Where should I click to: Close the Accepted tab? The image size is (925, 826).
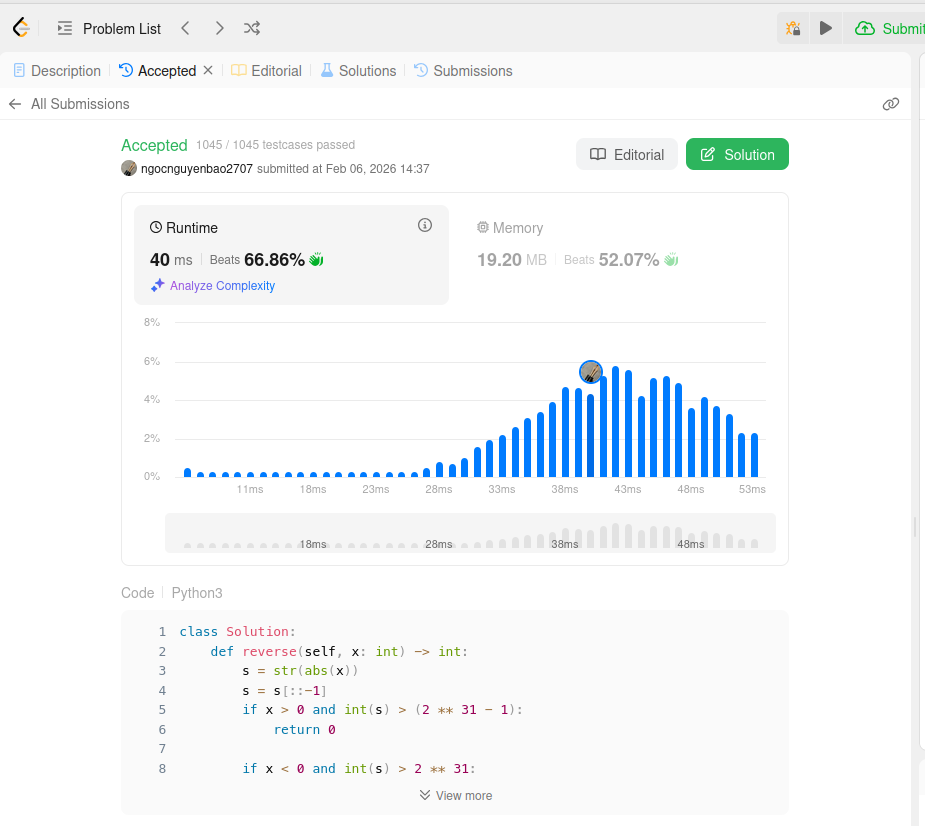click(x=208, y=71)
